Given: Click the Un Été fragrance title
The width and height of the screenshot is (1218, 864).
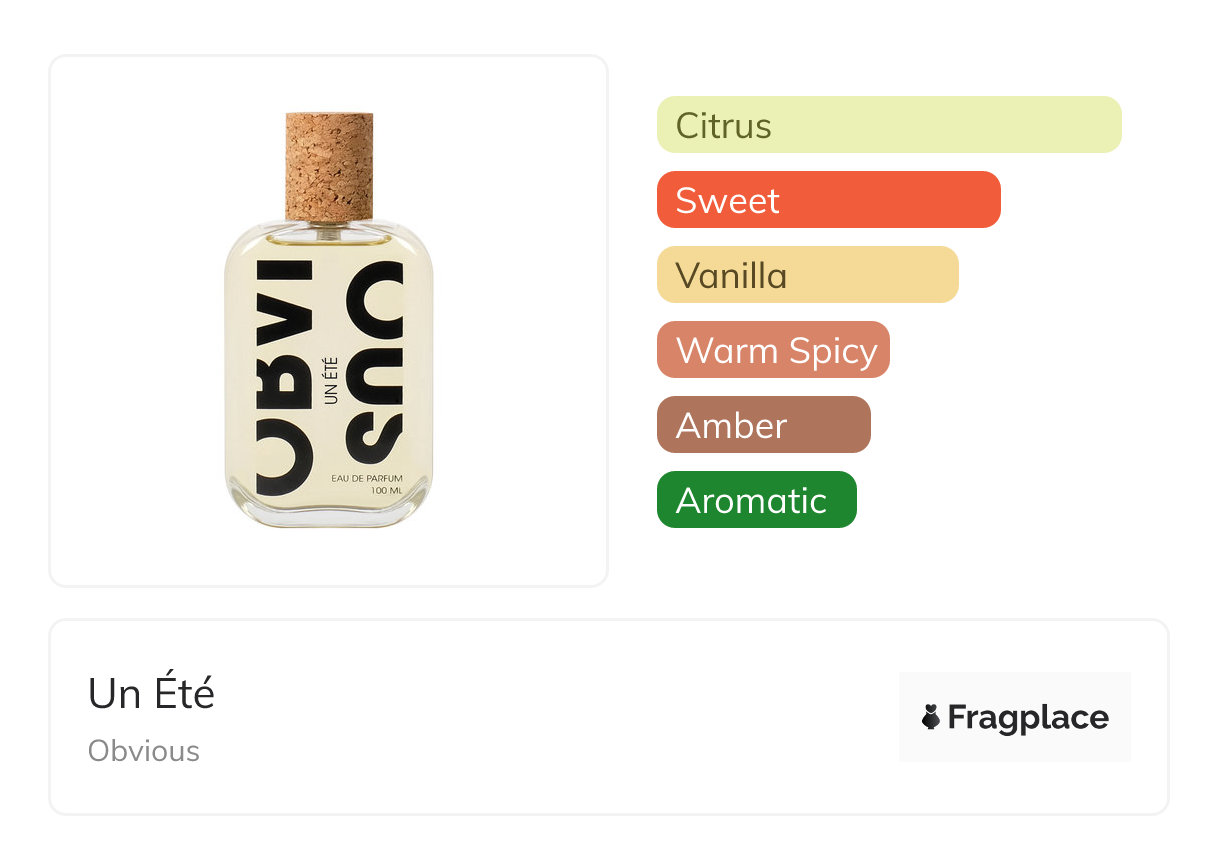Looking at the screenshot, I should pyautogui.click(x=151, y=693).
